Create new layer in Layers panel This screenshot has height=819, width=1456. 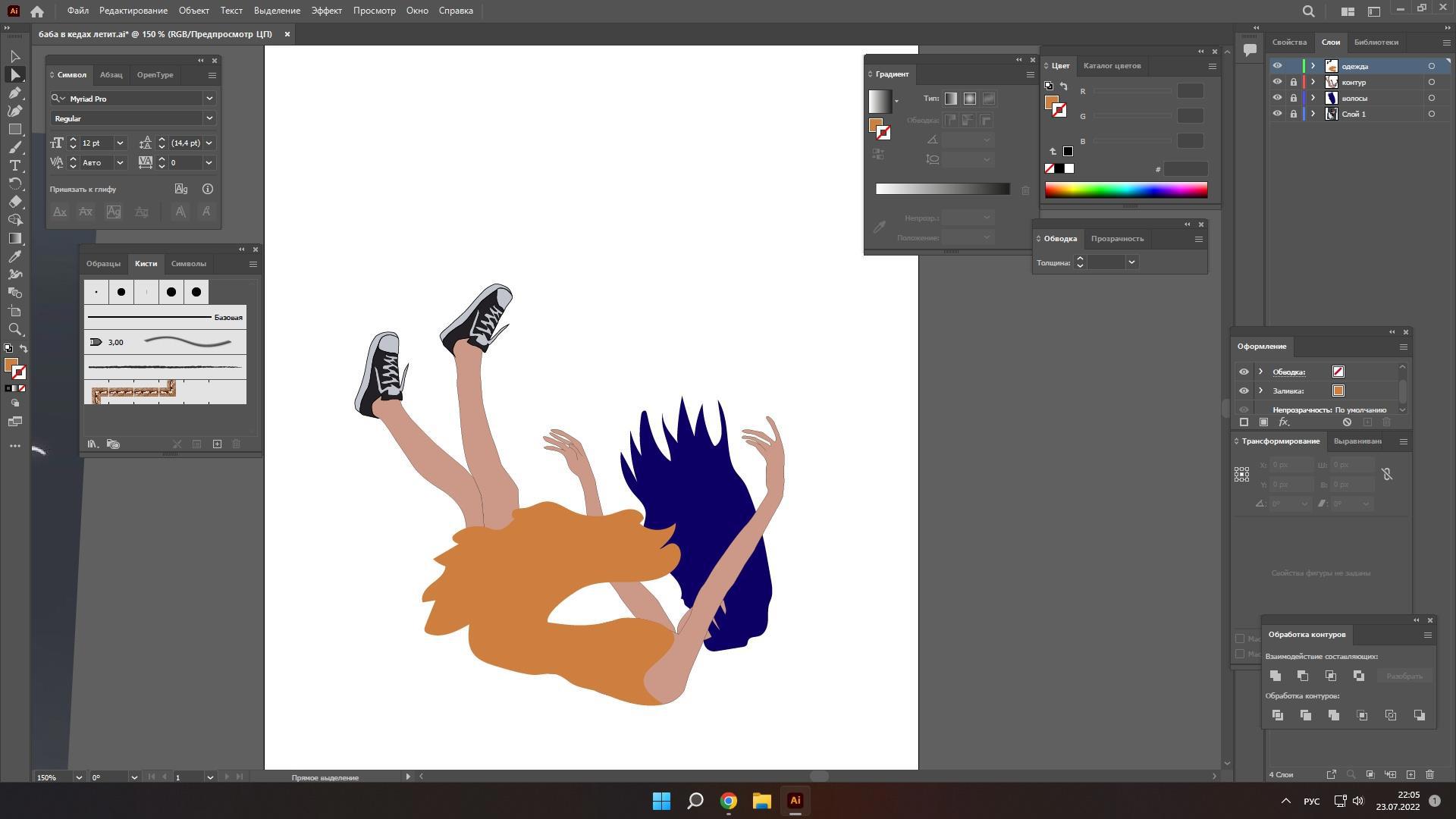pos(1410,774)
